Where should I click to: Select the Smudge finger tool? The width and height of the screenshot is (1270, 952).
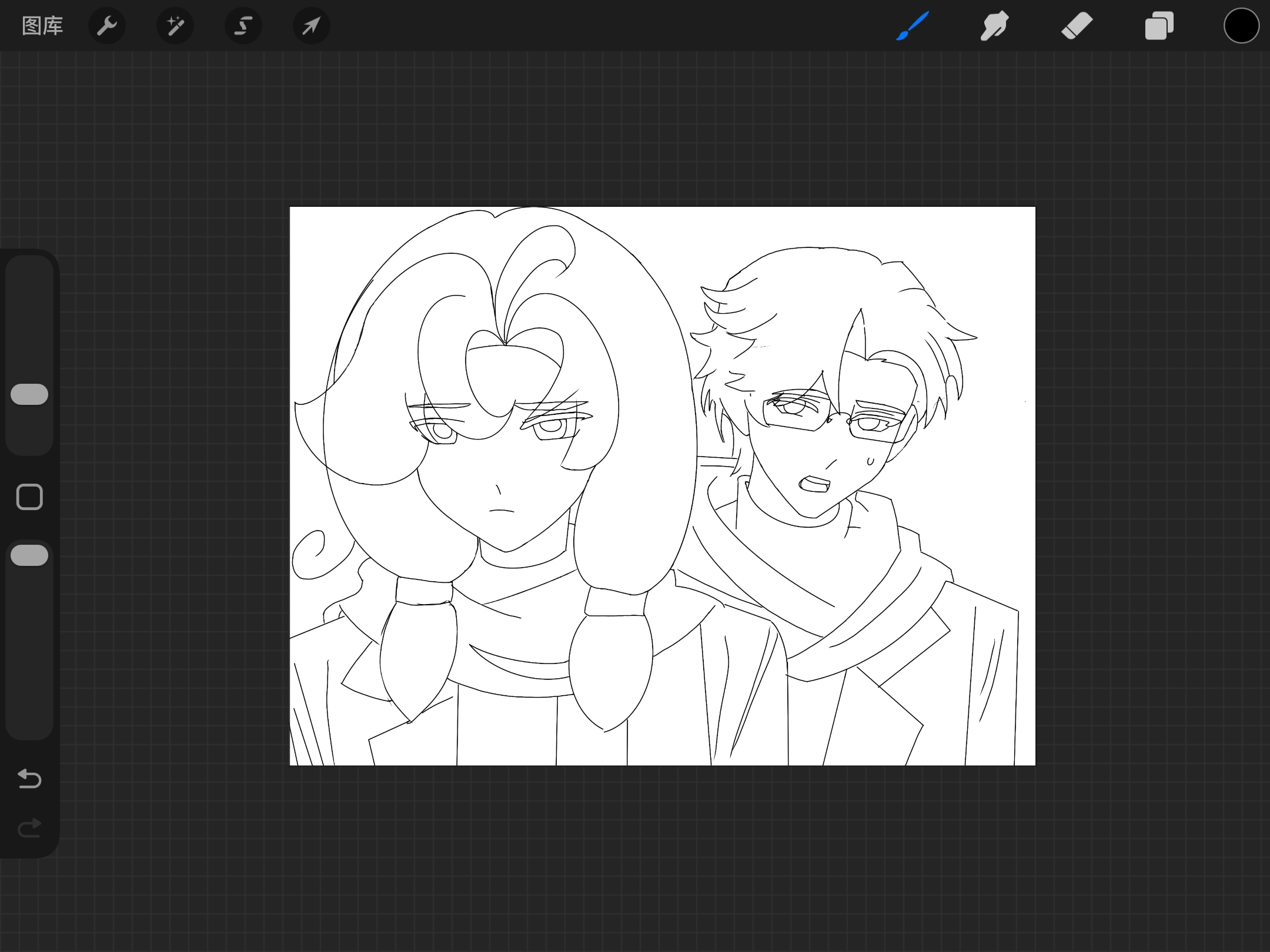coord(994,26)
